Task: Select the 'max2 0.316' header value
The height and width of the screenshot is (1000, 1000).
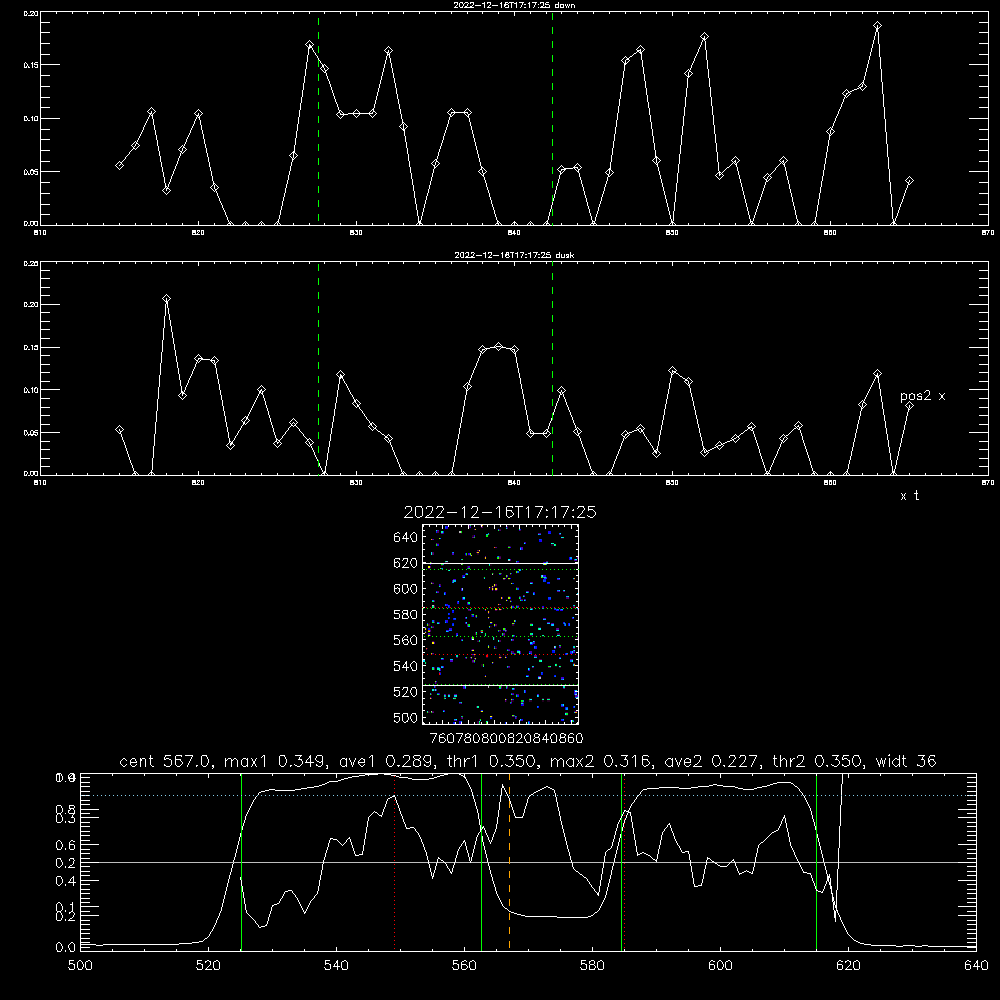Action: (x=601, y=761)
